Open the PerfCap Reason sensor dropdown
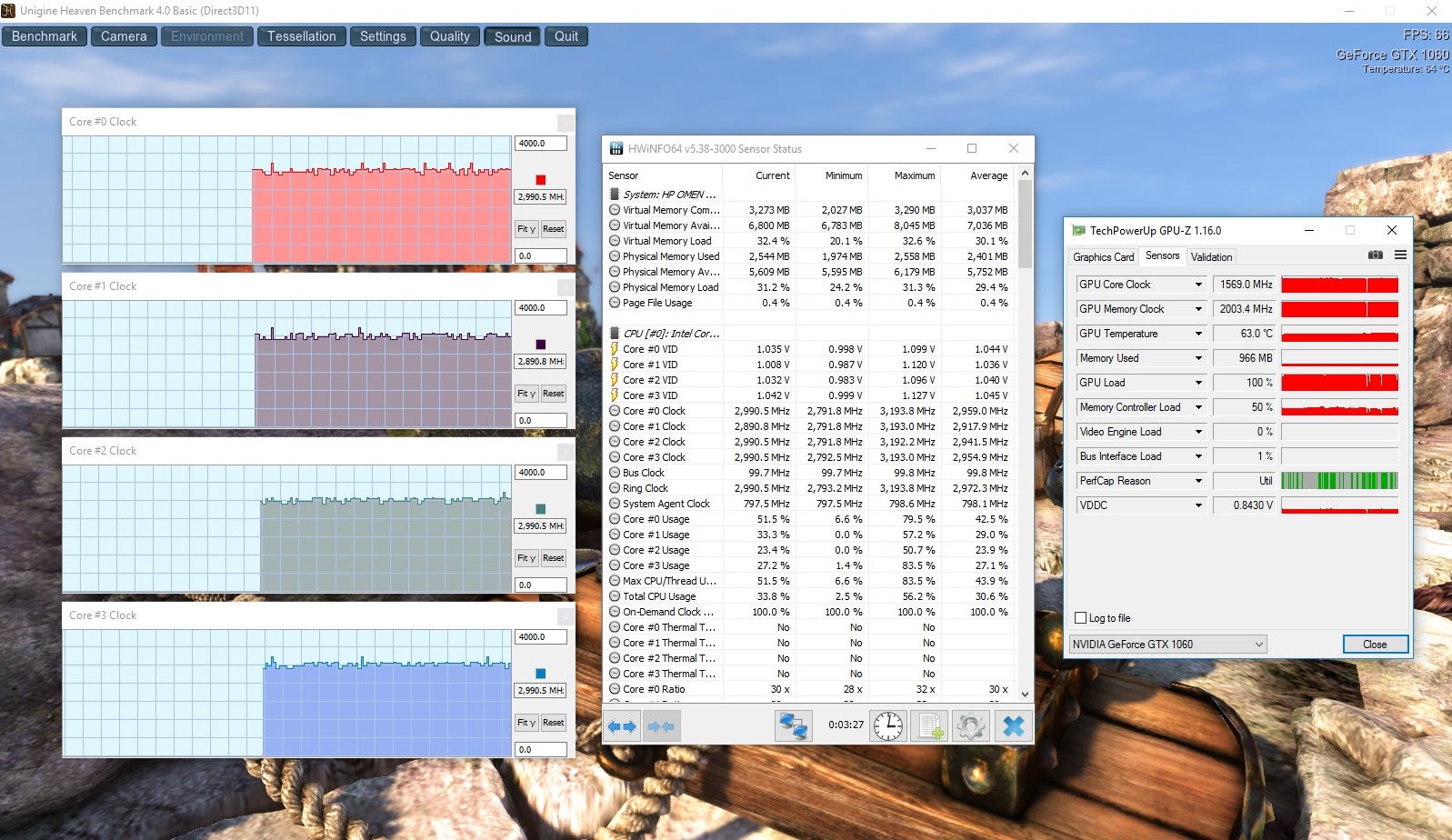Viewport: 1452px width, 840px height. coord(1198,481)
